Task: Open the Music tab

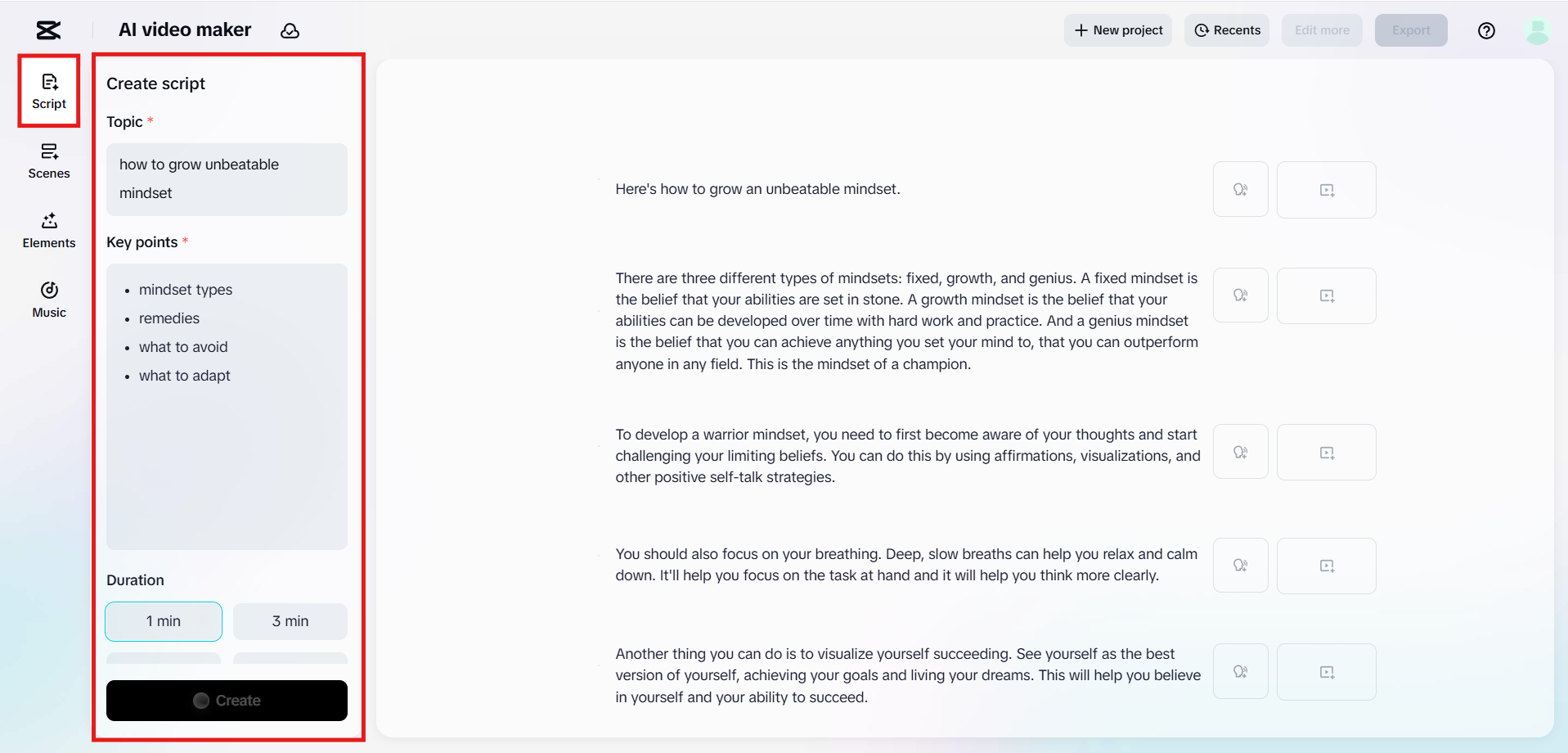Action: [49, 300]
